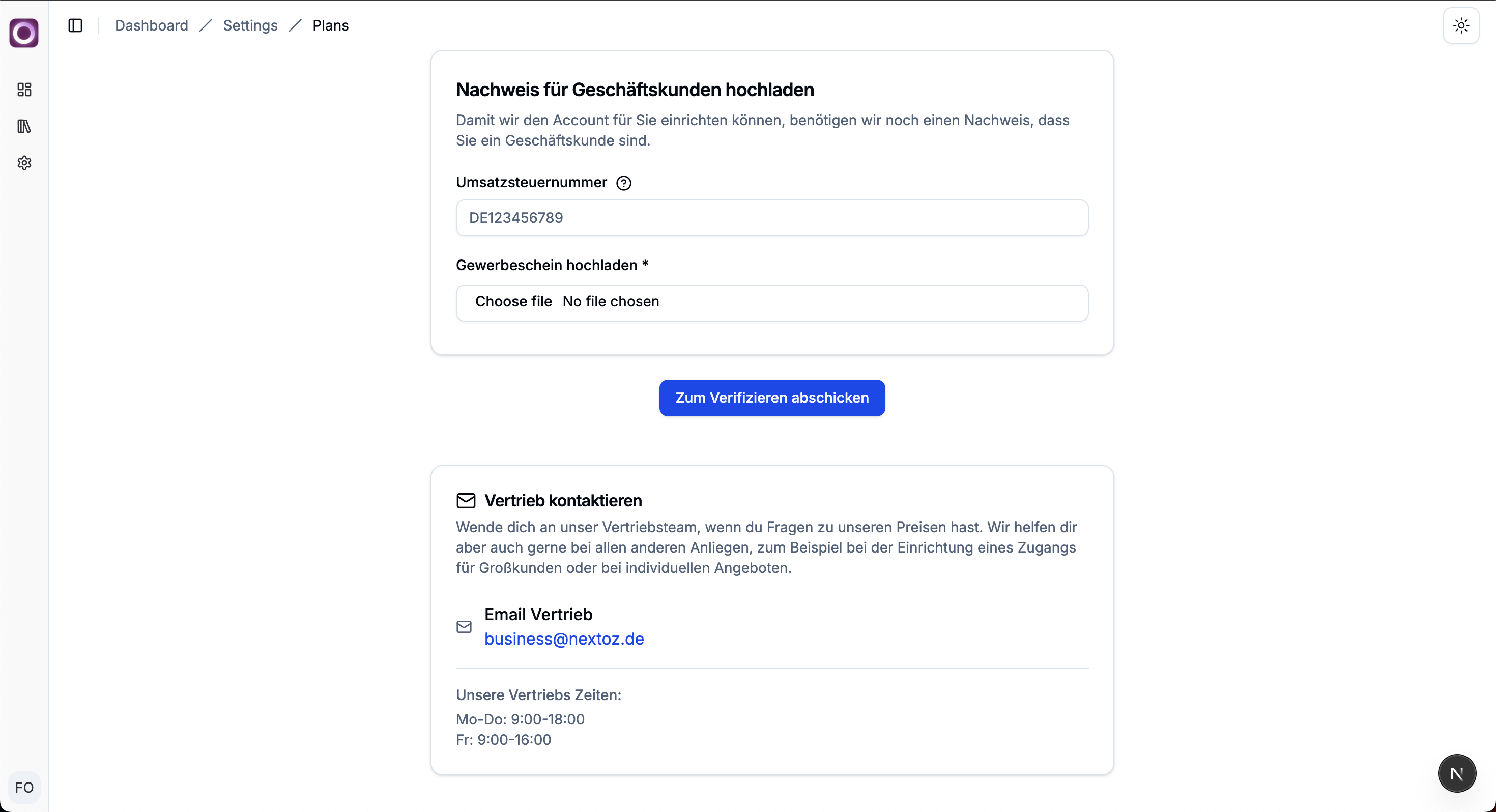Toggle light/dark theme sun button

(x=1461, y=25)
